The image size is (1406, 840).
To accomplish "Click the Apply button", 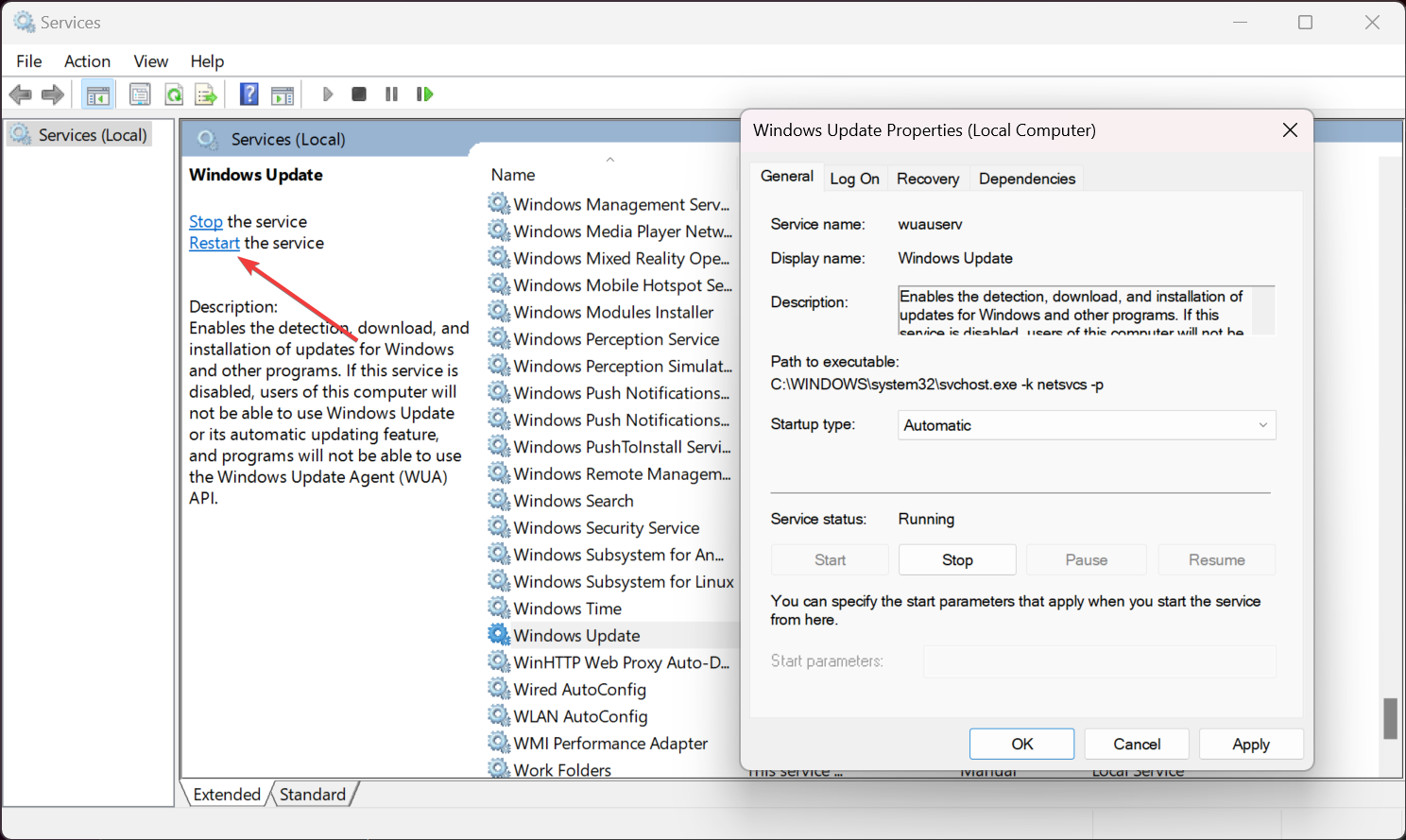I will click(1251, 744).
